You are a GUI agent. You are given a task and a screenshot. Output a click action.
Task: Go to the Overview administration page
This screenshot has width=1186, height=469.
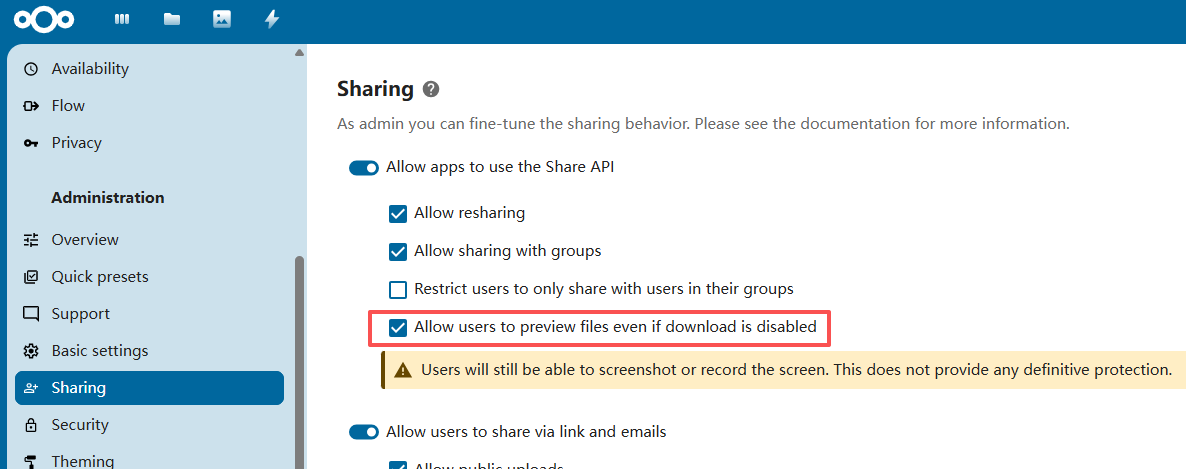85,240
